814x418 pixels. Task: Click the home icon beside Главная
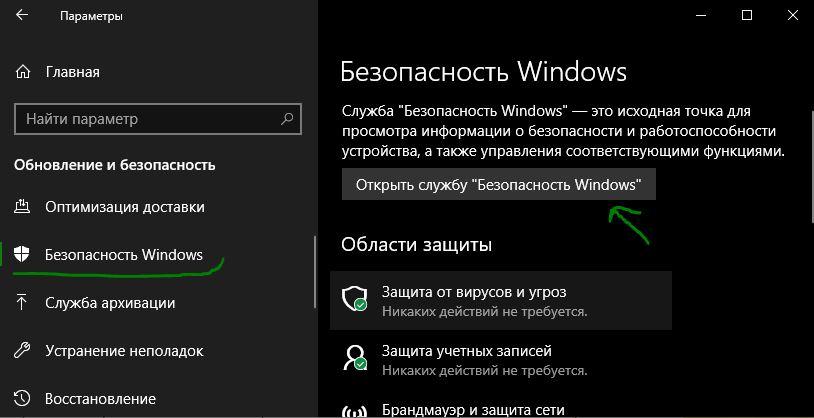click(x=22, y=71)
